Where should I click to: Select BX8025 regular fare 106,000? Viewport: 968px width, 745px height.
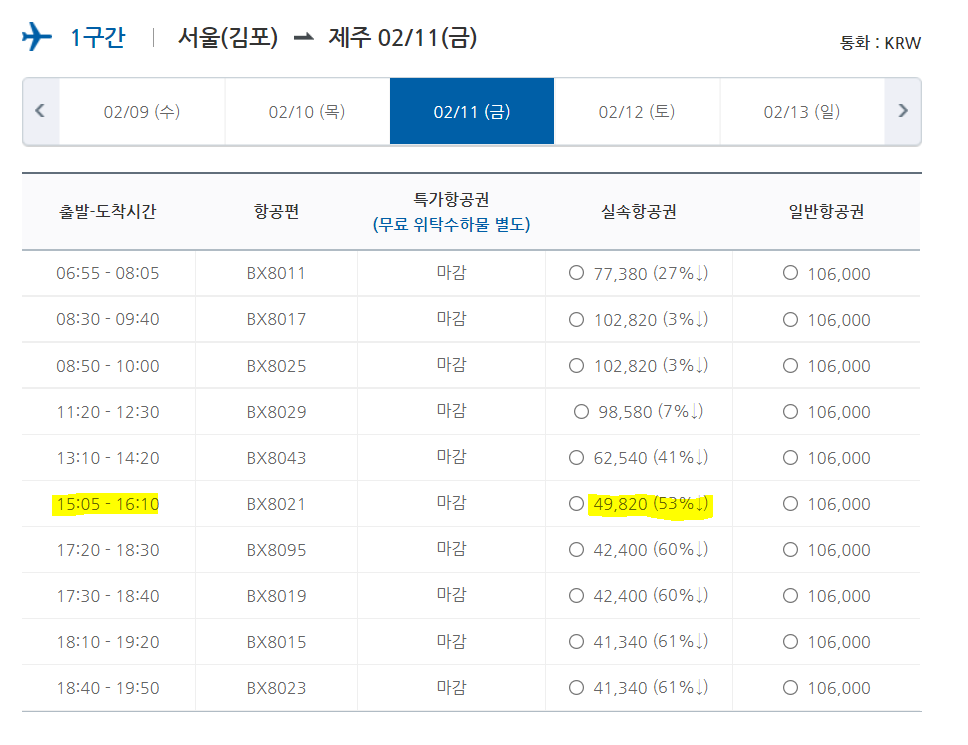click(x=790, y=365)
